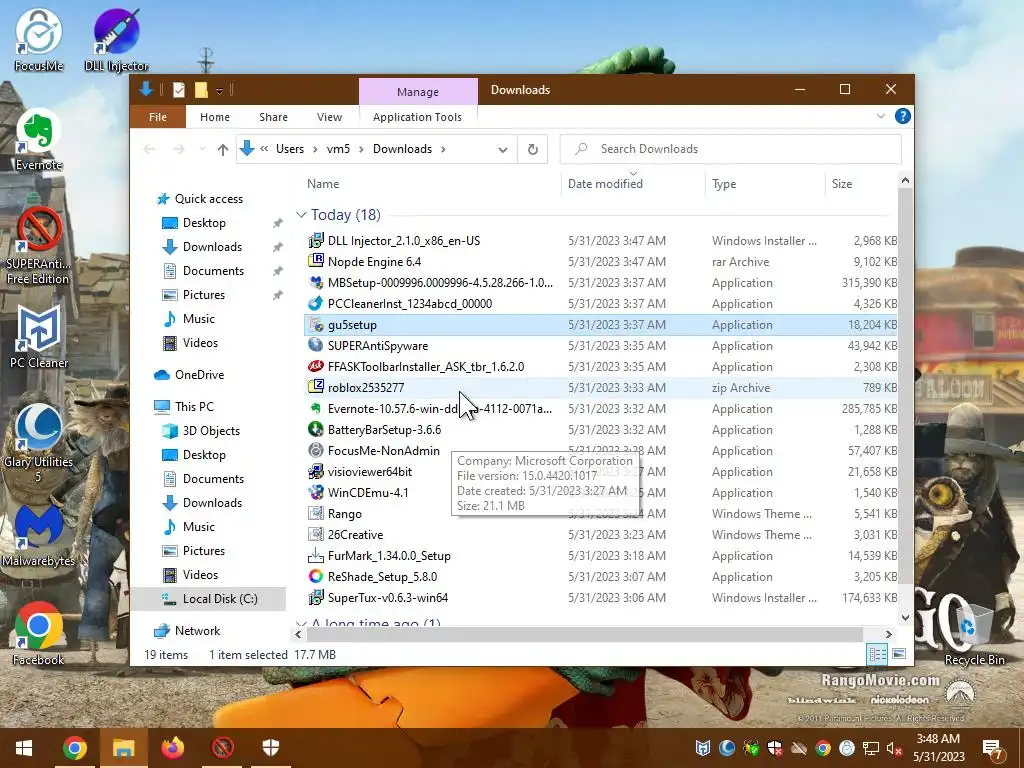Open address bar history dropdown
Viewport: 1024px width, 768px height.
502,150
